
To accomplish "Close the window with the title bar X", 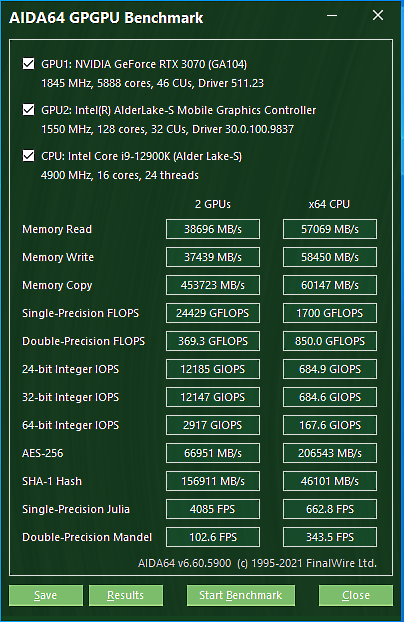I will coord(378,15).
